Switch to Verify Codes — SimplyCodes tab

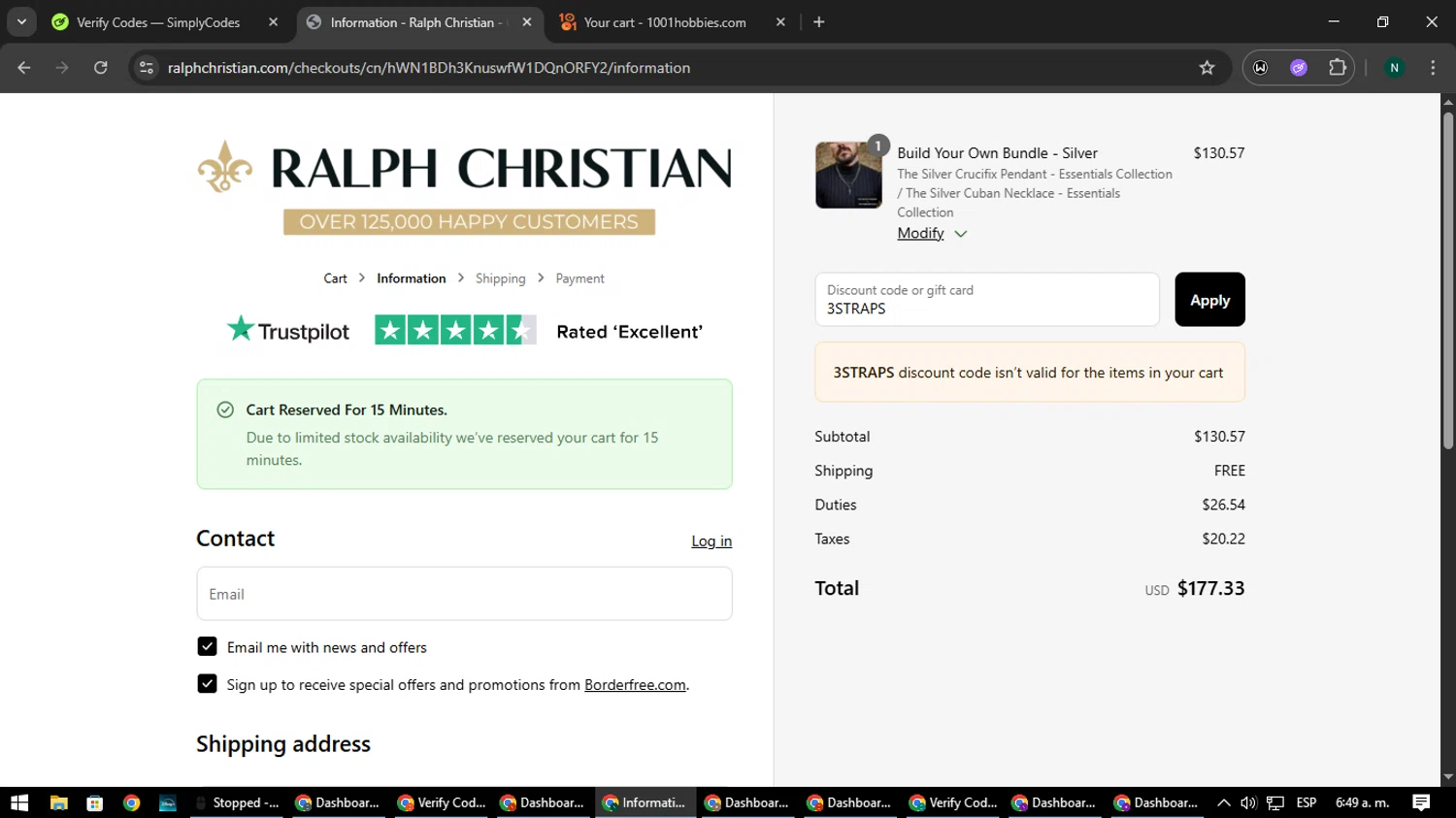tap(158, 22)
